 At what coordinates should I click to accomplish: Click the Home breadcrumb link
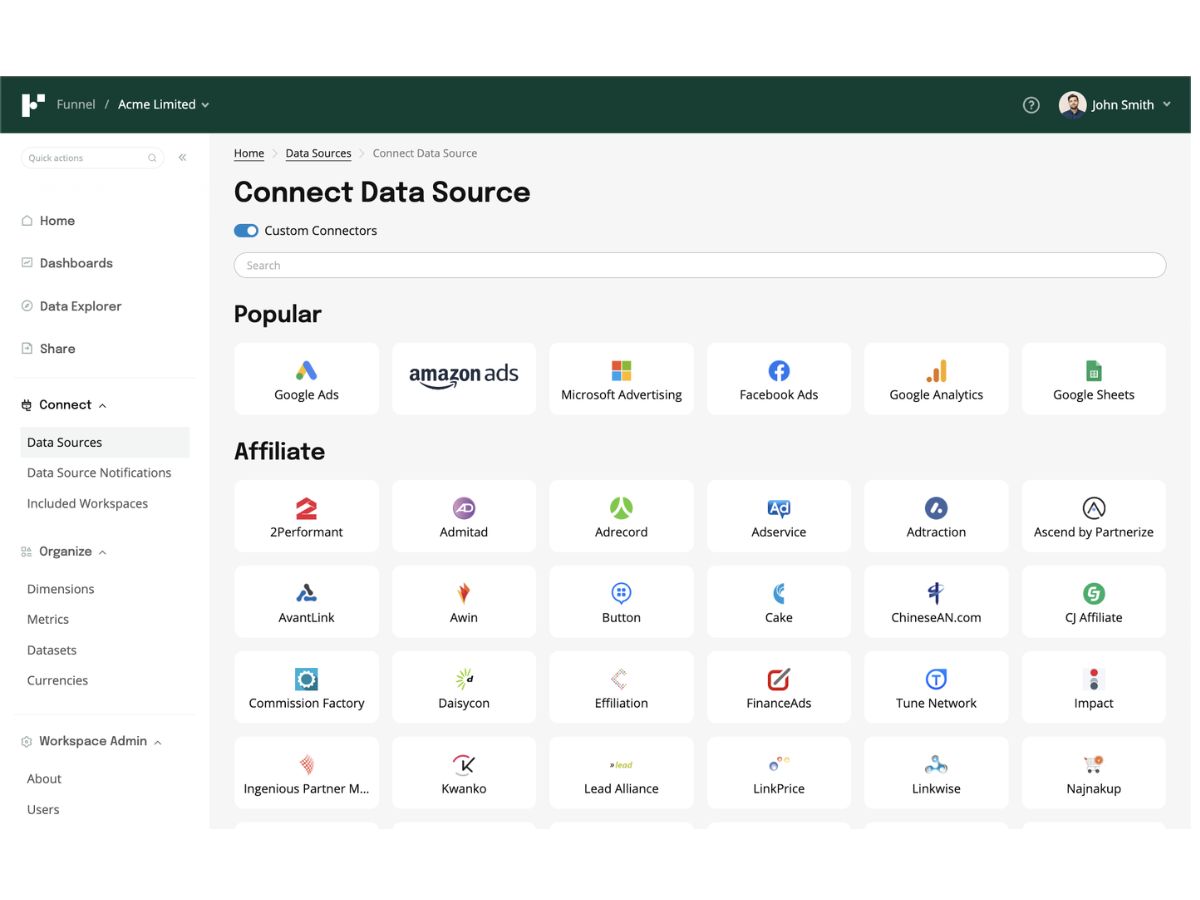249,154
